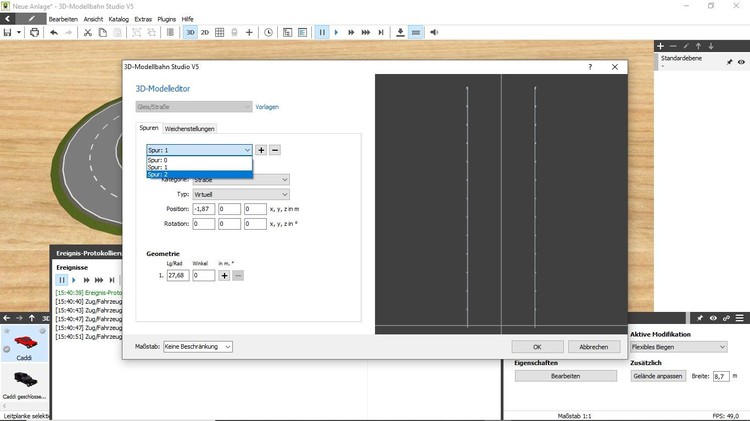Open the Typ Virtuell dropdown

point(241,194)
